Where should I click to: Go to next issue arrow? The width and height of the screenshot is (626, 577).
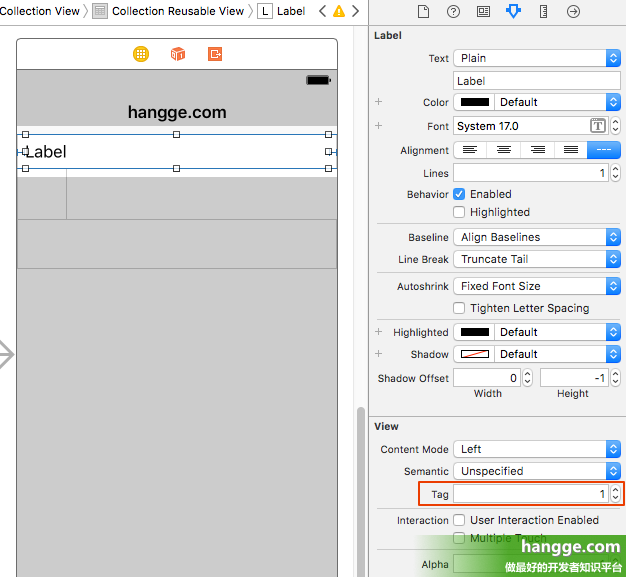tap(355, 11)
